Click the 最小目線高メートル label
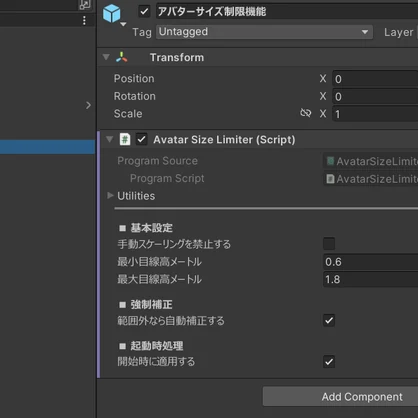 pyautogui.click(x=159, y=262)
